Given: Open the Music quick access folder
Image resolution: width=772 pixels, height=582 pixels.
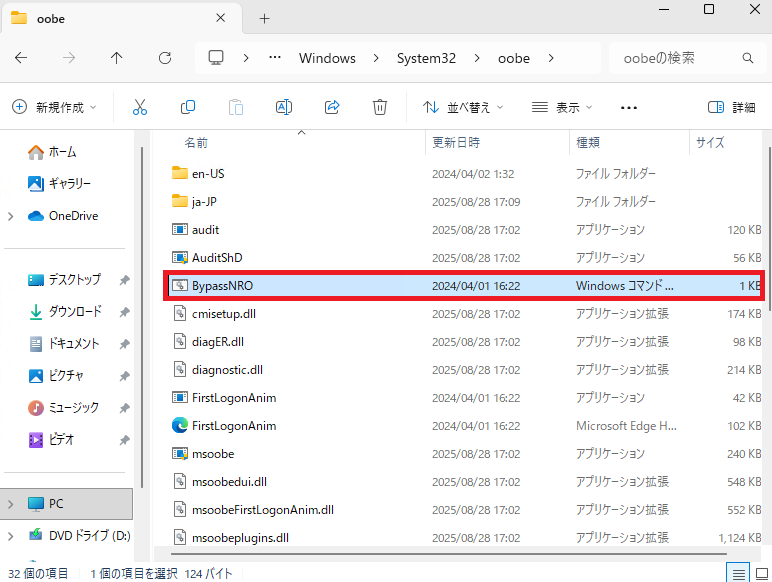Looking at the screenshot, I should point(63,408).
